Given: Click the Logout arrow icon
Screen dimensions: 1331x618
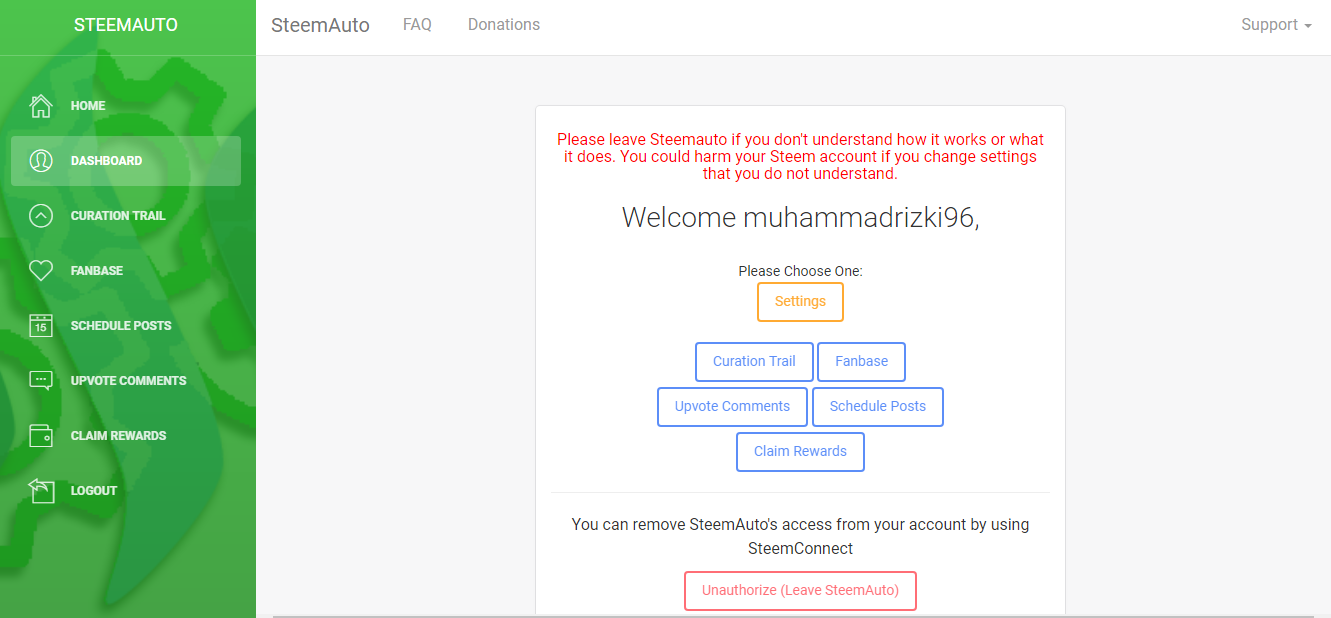Looking at the screenshot, I should click(41, 490).
